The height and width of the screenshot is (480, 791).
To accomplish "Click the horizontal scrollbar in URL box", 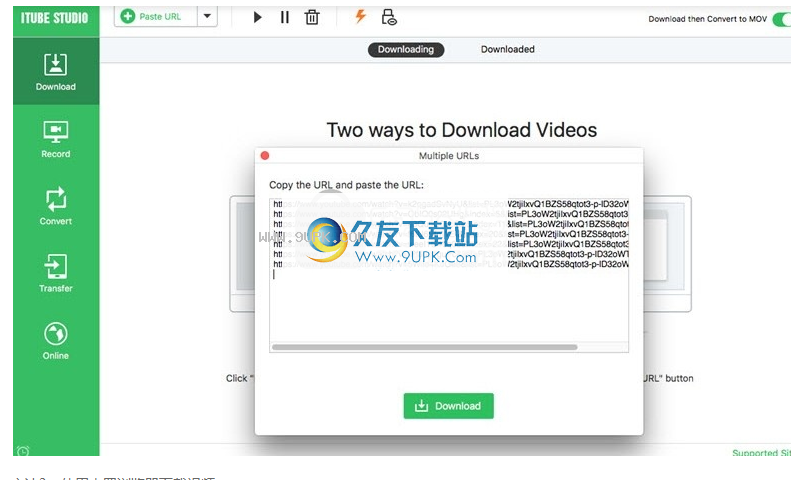I will pyautogui.click(x=424, y=347).
